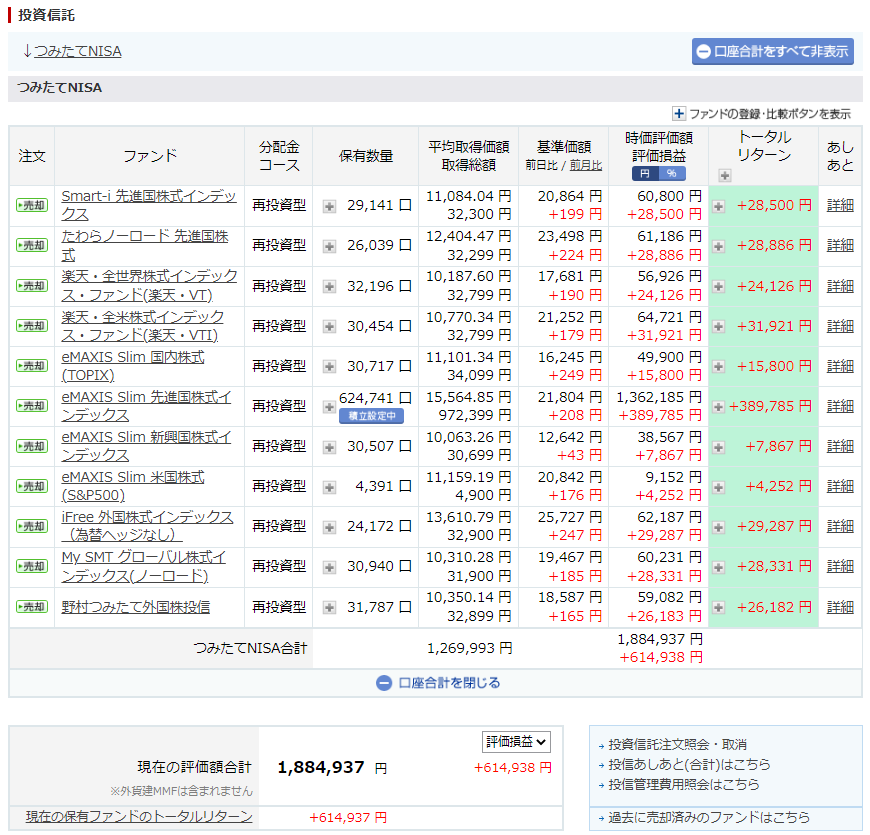Click 売却 button for たわらノーロード 先進国株式
The width and height of the screenshot is (870, 835).
pos(32,245)
